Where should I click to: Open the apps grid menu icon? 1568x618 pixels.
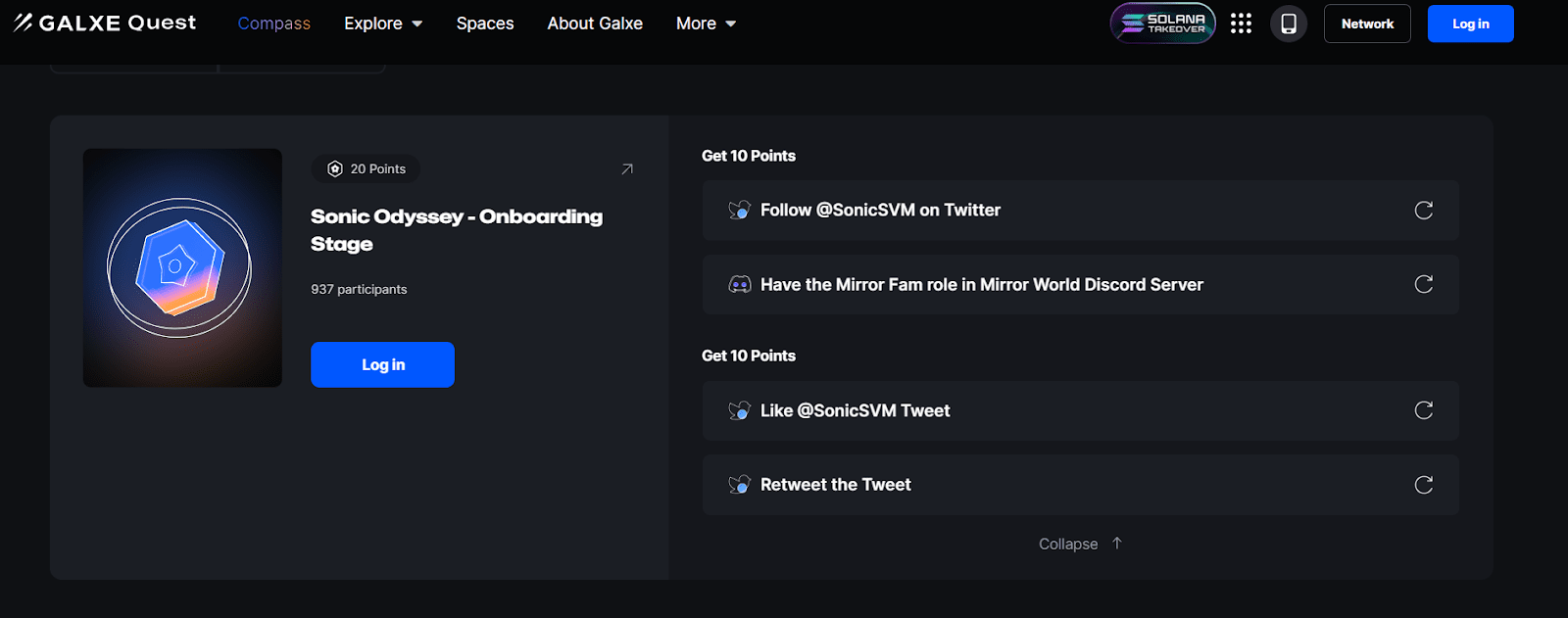click(x=1241, y=24)
